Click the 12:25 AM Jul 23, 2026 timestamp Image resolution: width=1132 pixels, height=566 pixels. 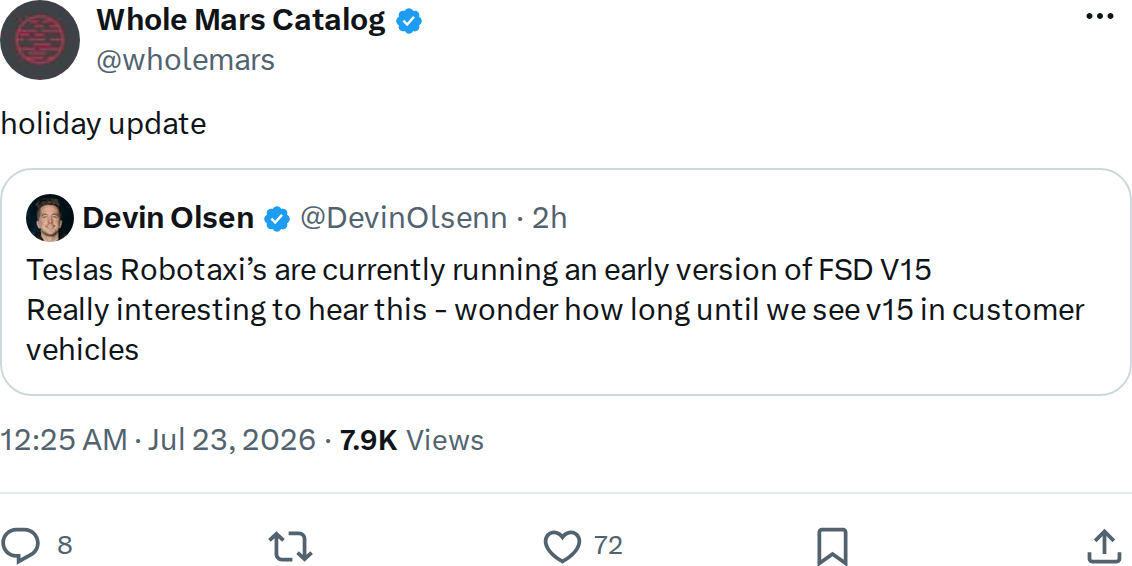[x=158, y=440]
